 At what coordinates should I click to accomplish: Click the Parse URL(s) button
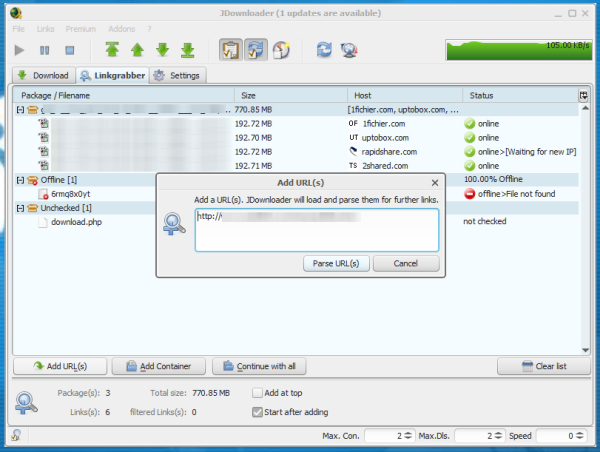(x=336, y=263)
